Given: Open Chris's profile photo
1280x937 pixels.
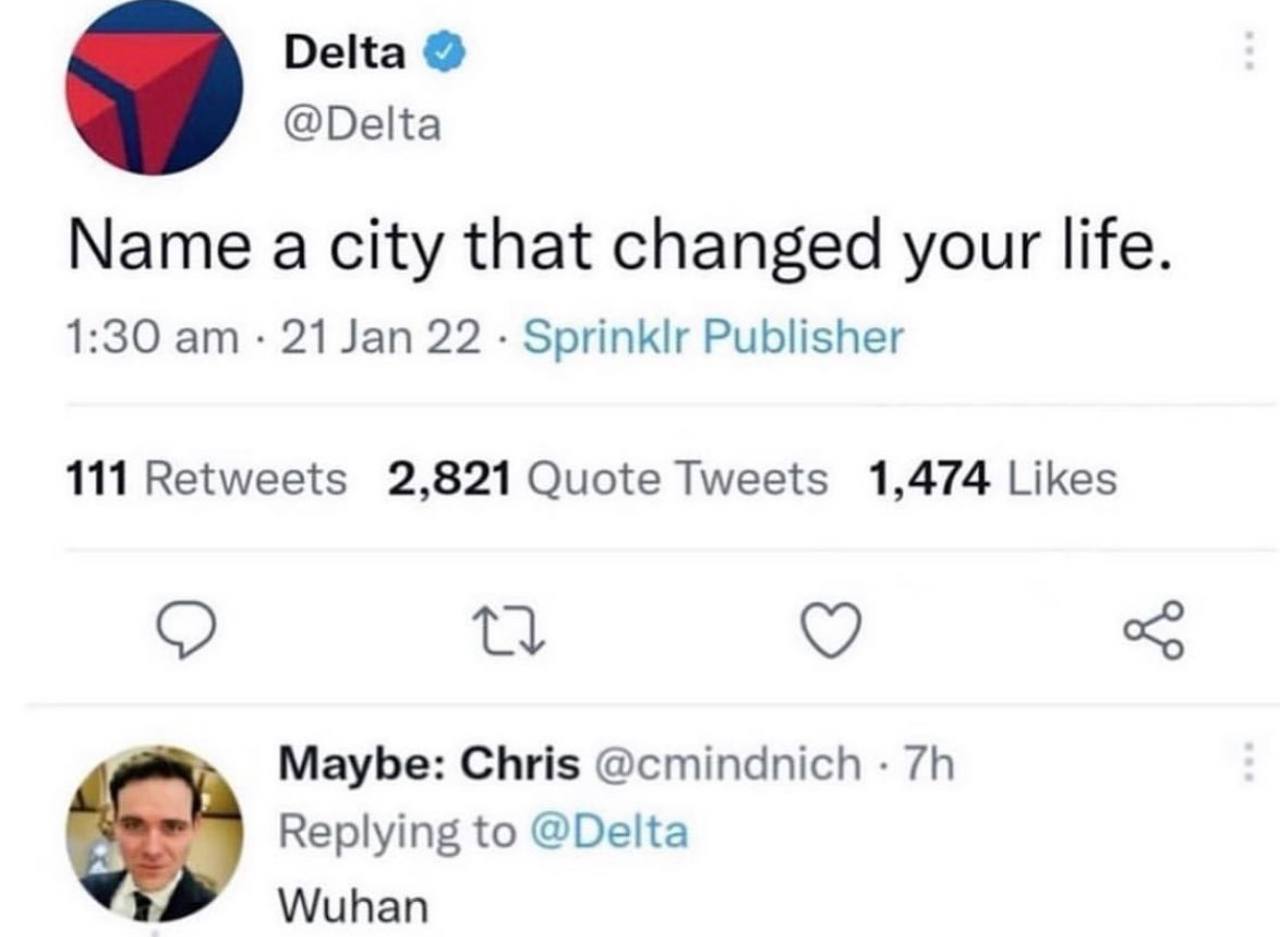Looking at the screenshot, I should [154, 833].
